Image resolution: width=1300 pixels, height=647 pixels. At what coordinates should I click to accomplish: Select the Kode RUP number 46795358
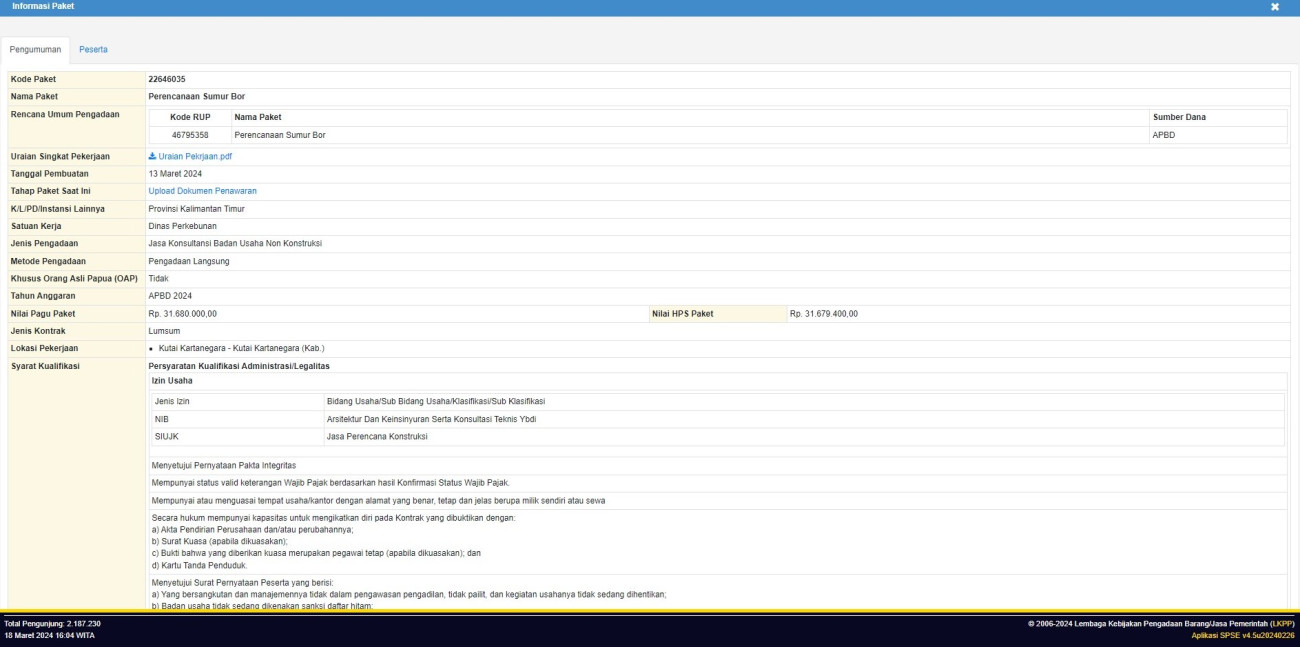coord(189,134)
